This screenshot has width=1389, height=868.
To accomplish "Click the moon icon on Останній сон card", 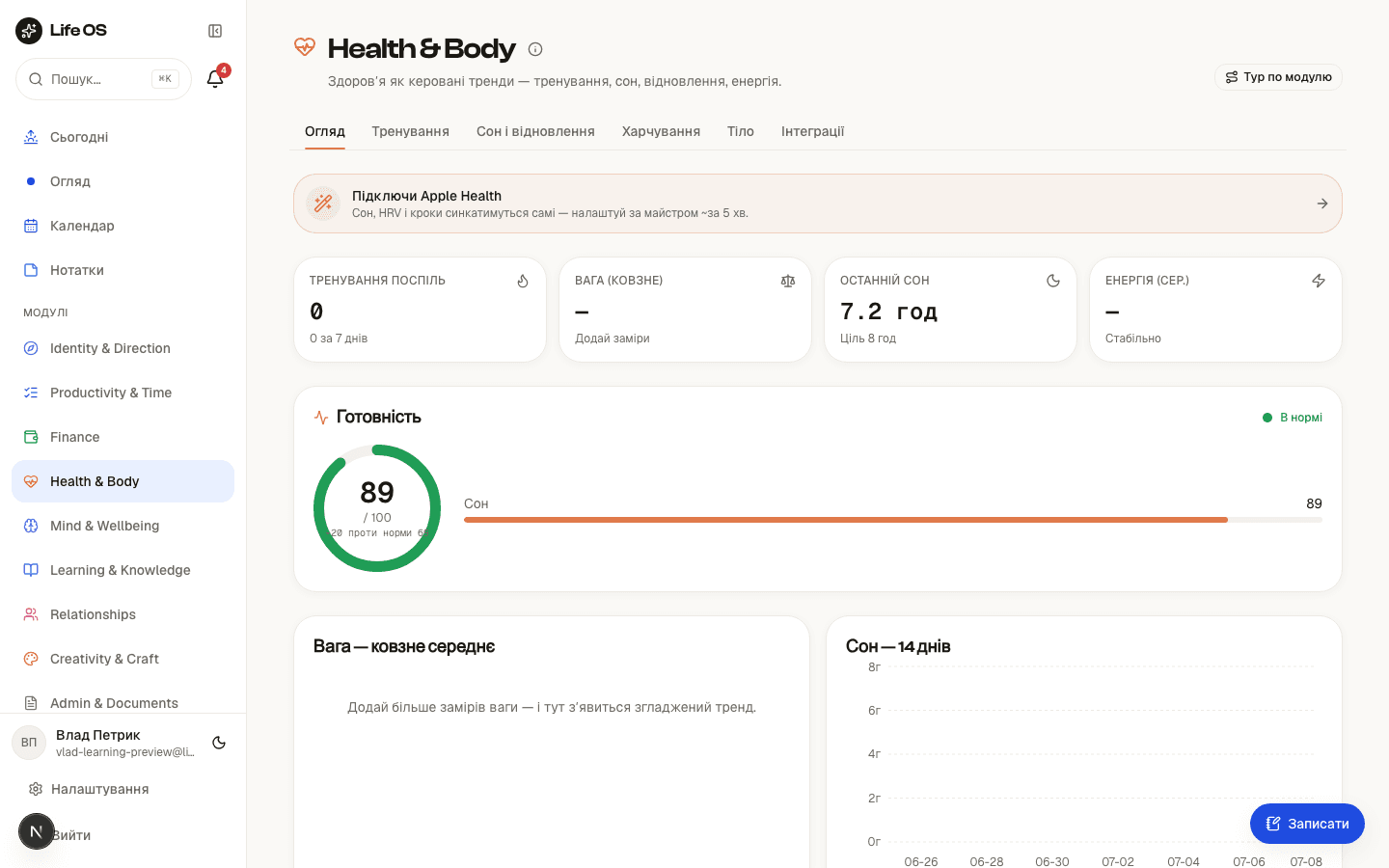I will [x=1053, y=281].
